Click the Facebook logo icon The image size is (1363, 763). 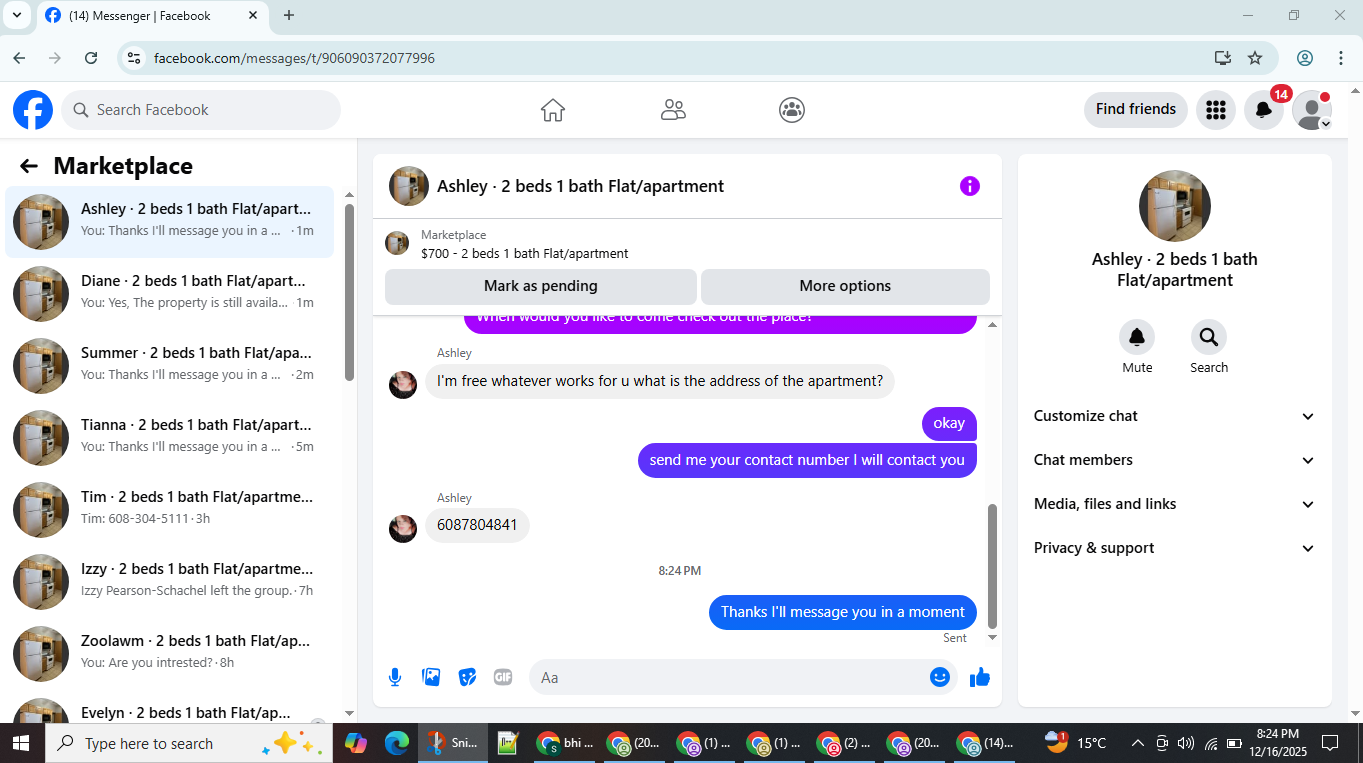[33, 110]
